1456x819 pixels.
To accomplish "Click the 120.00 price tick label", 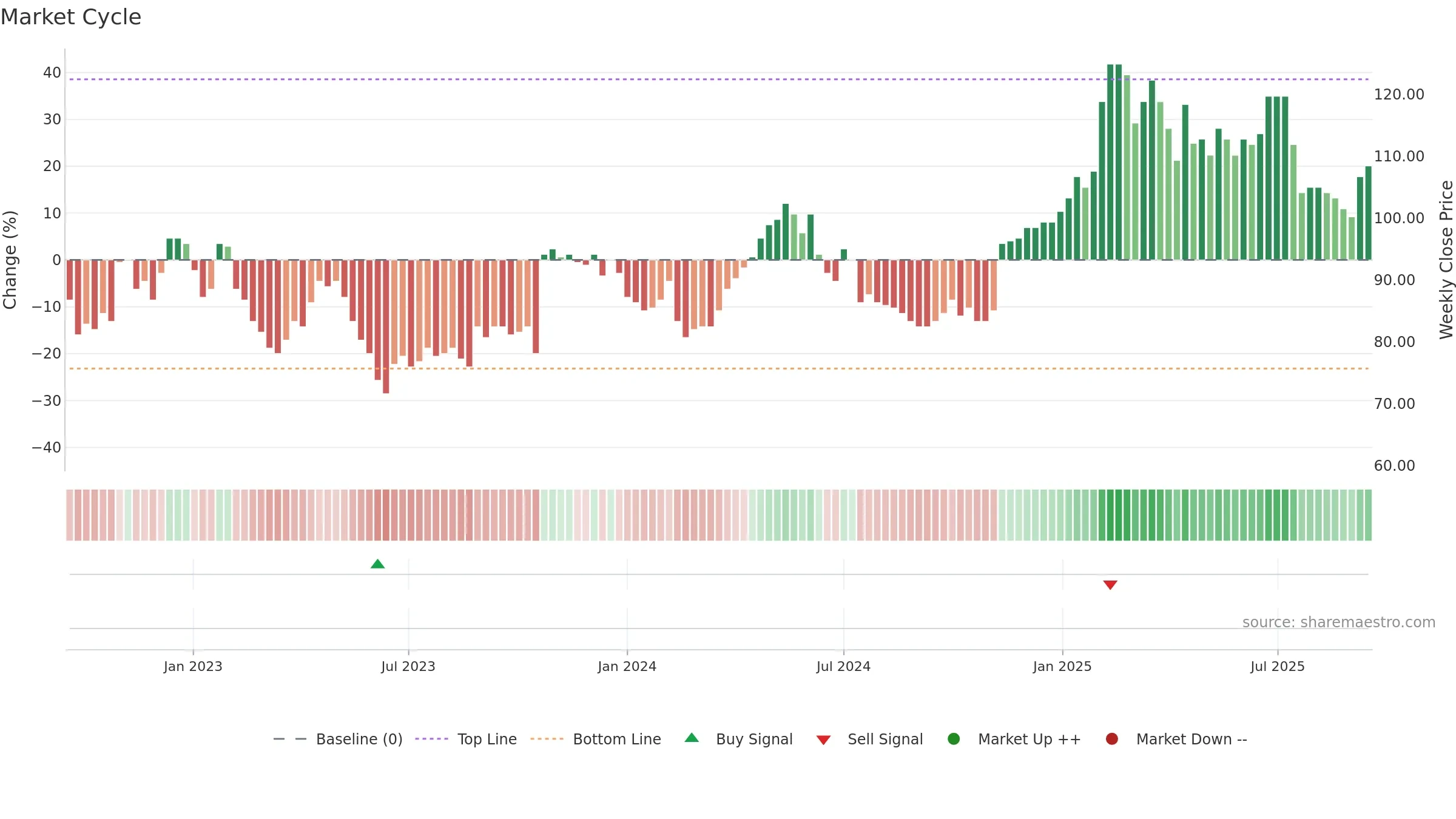I will tap(1399, 94).
